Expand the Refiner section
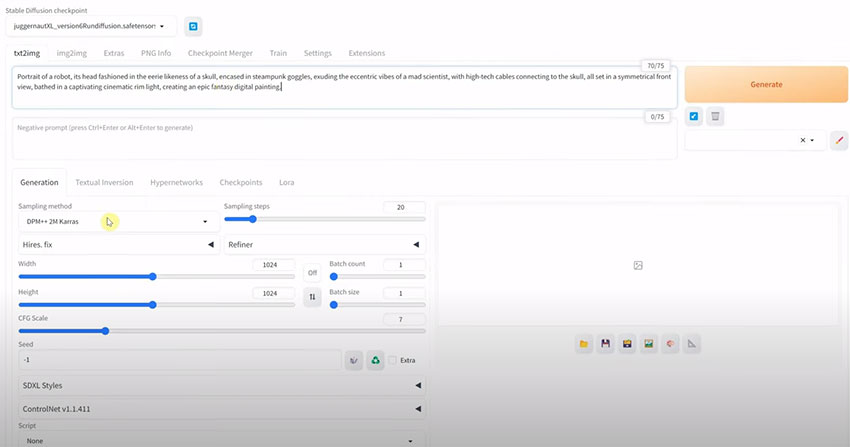The height and width of the screenshot is (447, 850). (x=324, y=245)
